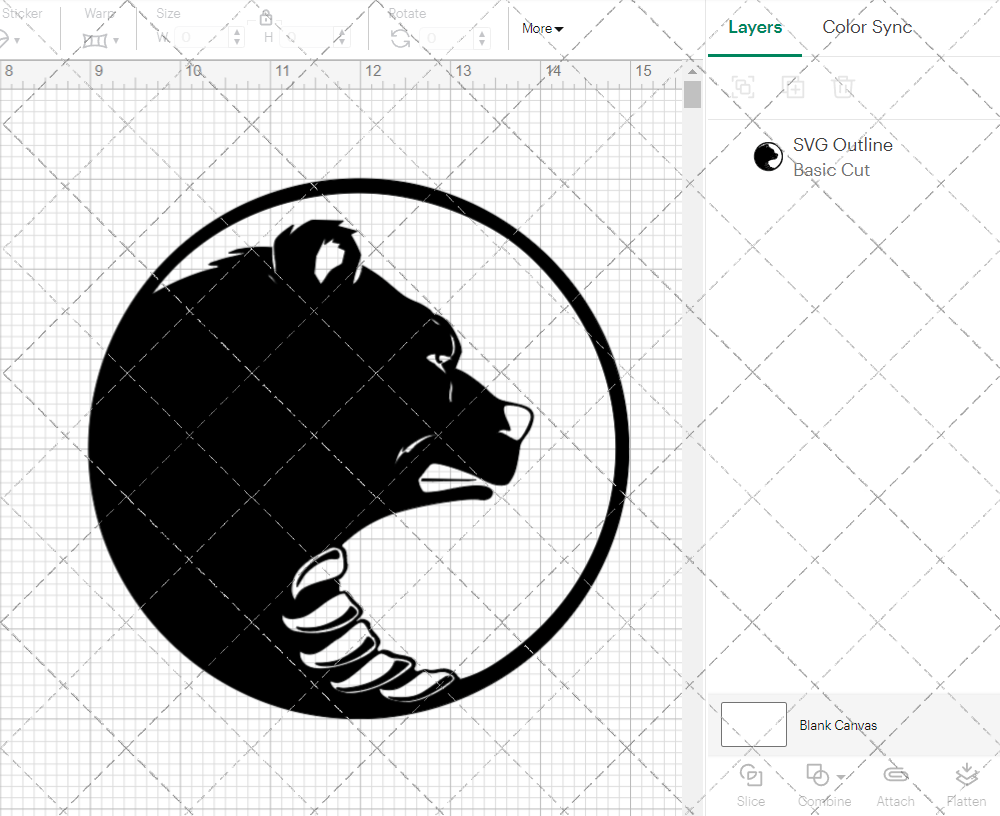This screenshot has height=816, width=1000.
Task: Switch to the Color Sync tab
Action: [x=867, y=27]
